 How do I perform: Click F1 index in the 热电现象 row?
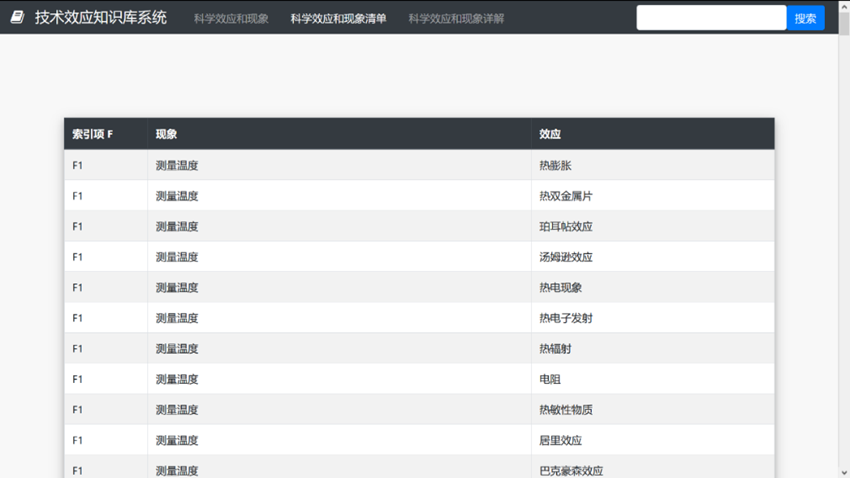pyautogui.click(x=78, y=287)
